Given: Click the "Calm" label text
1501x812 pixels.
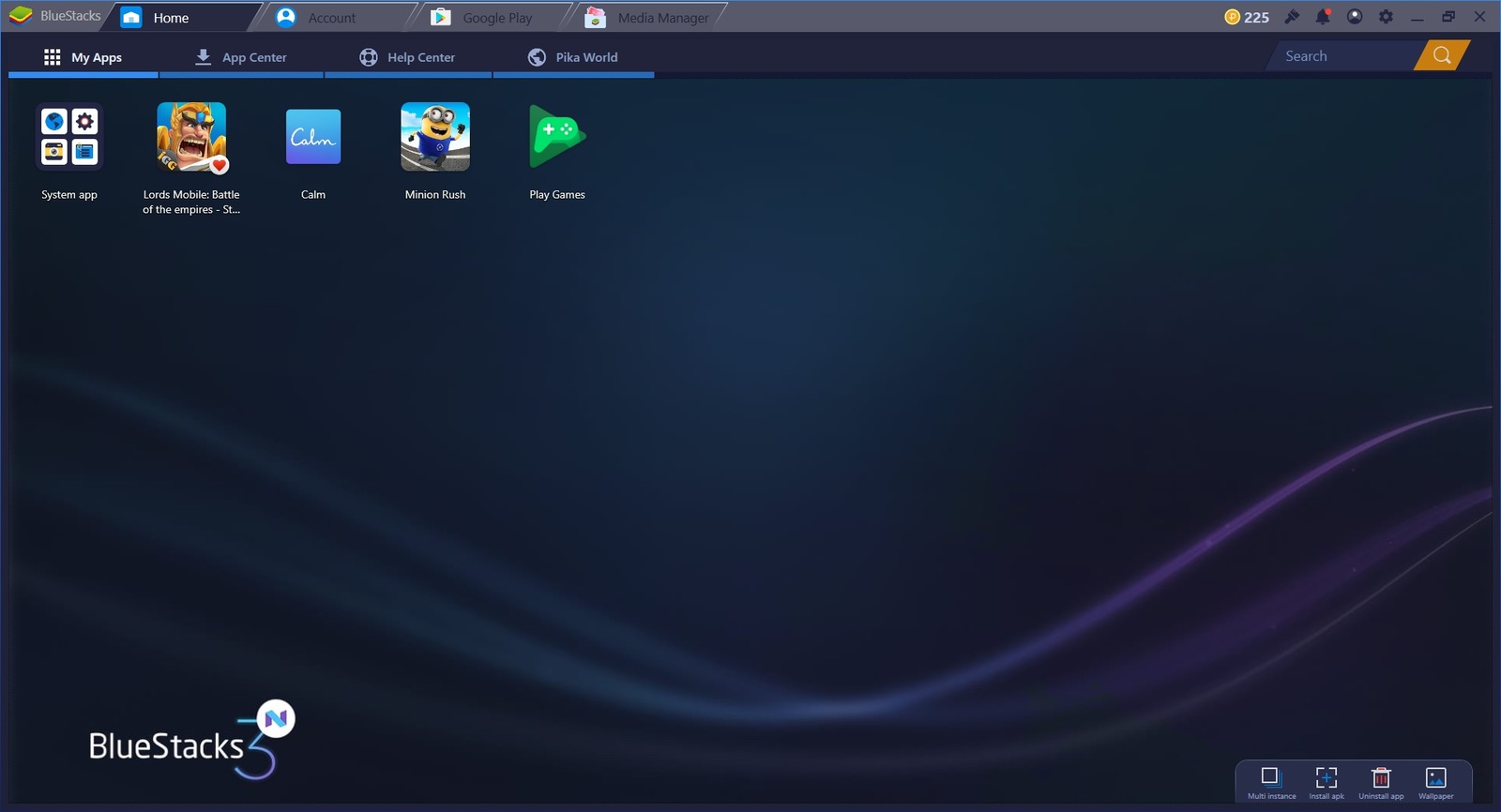Looking at the screenshot, I should tap(313, 194).
